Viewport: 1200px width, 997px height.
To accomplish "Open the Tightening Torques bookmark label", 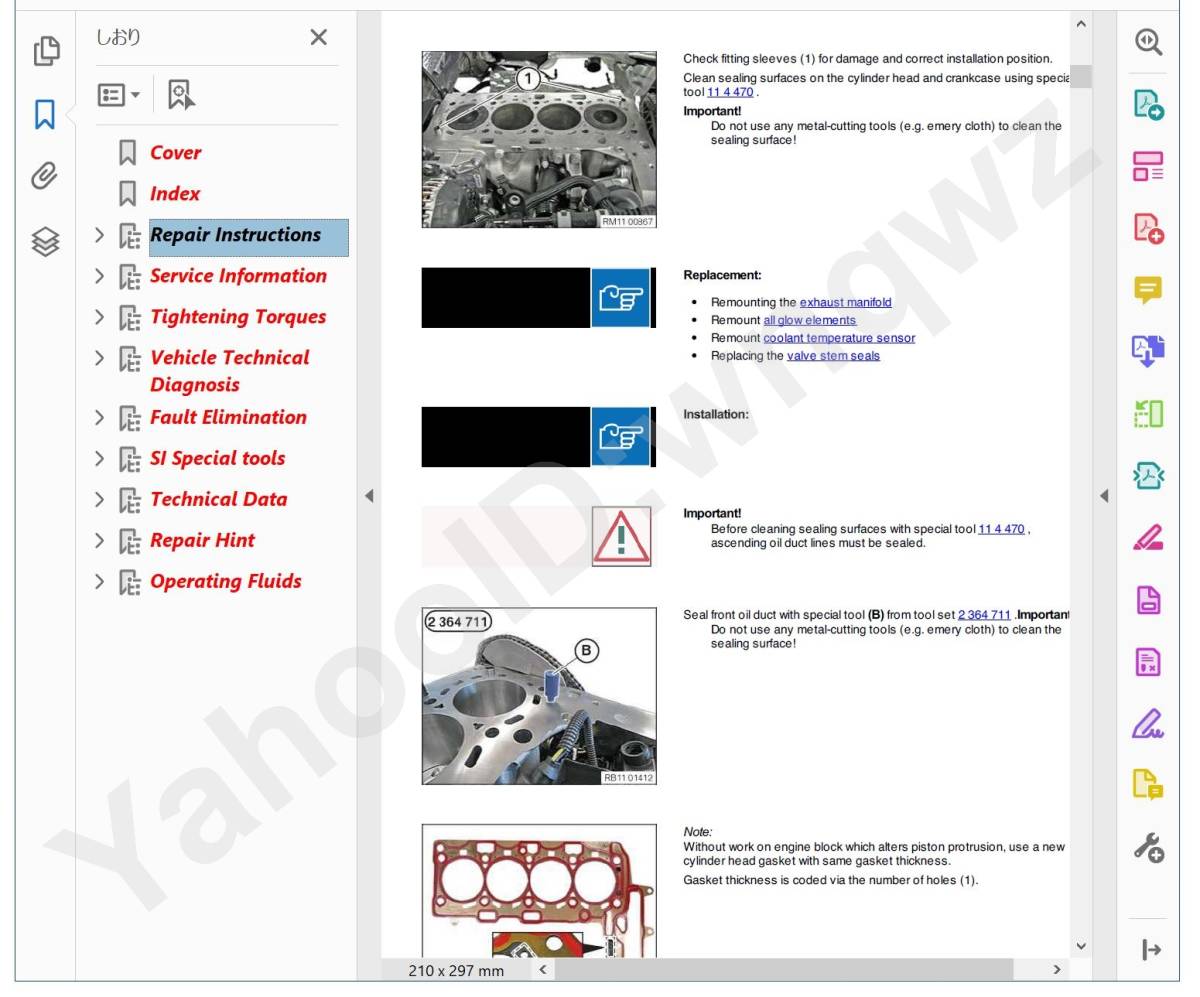I will (x=238, y=317).
